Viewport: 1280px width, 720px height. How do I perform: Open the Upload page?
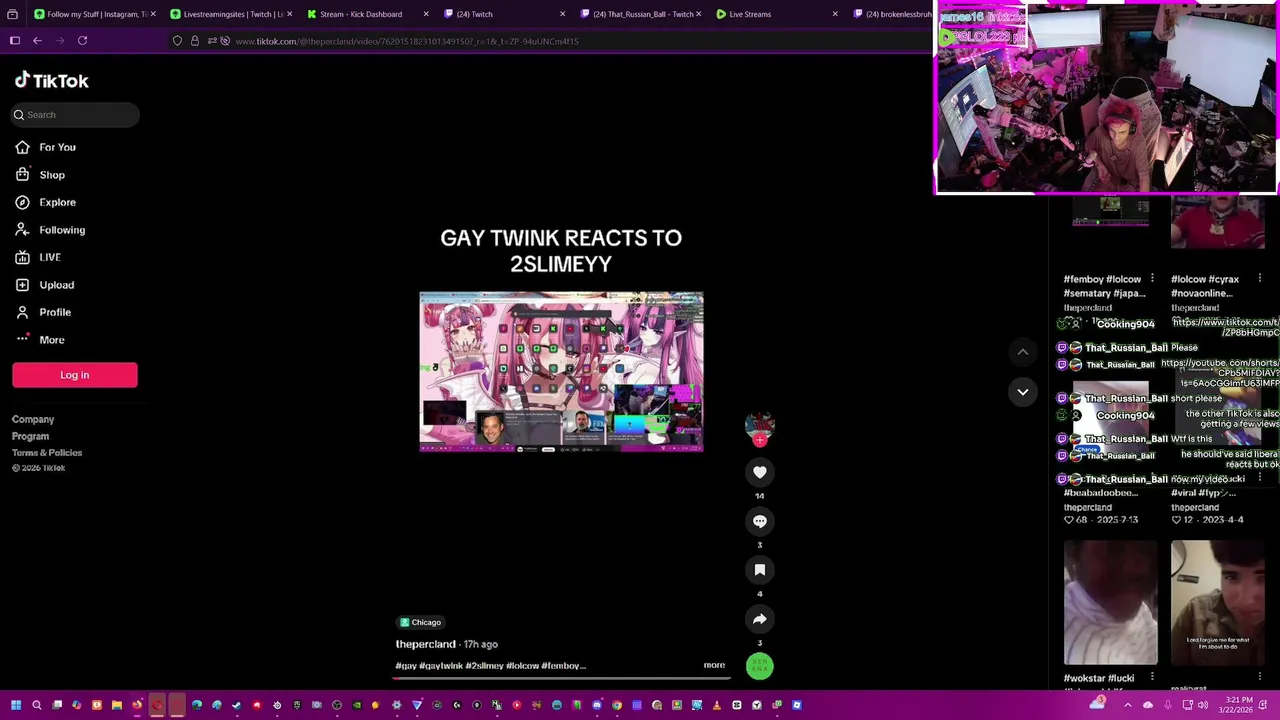coord(45,285)
